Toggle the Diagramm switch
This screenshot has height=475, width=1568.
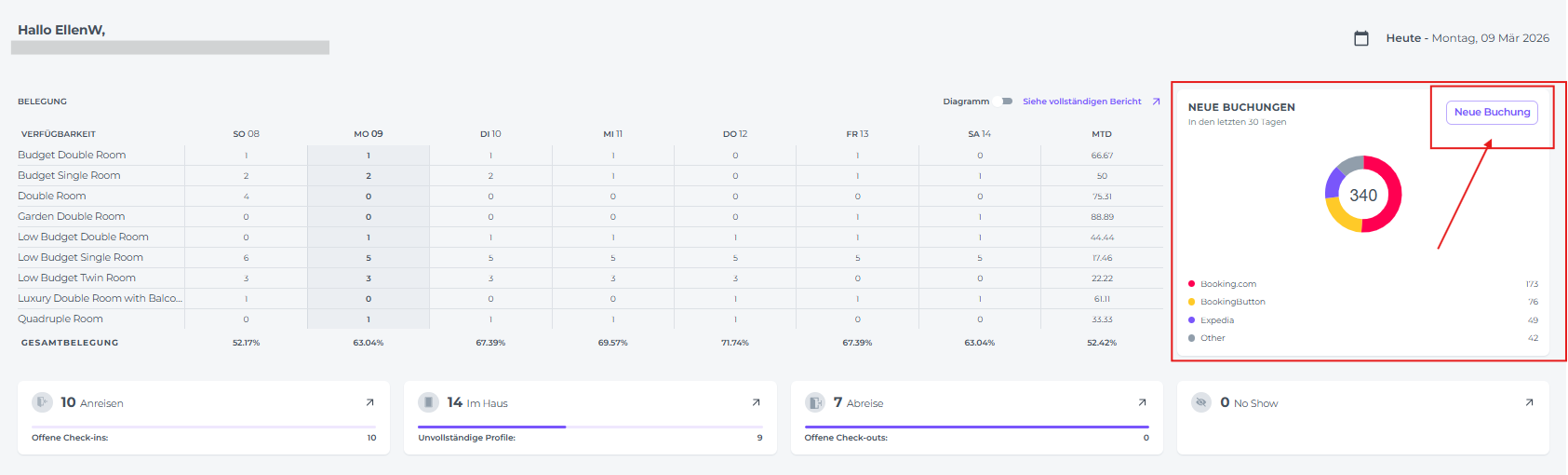point(1003,102)
